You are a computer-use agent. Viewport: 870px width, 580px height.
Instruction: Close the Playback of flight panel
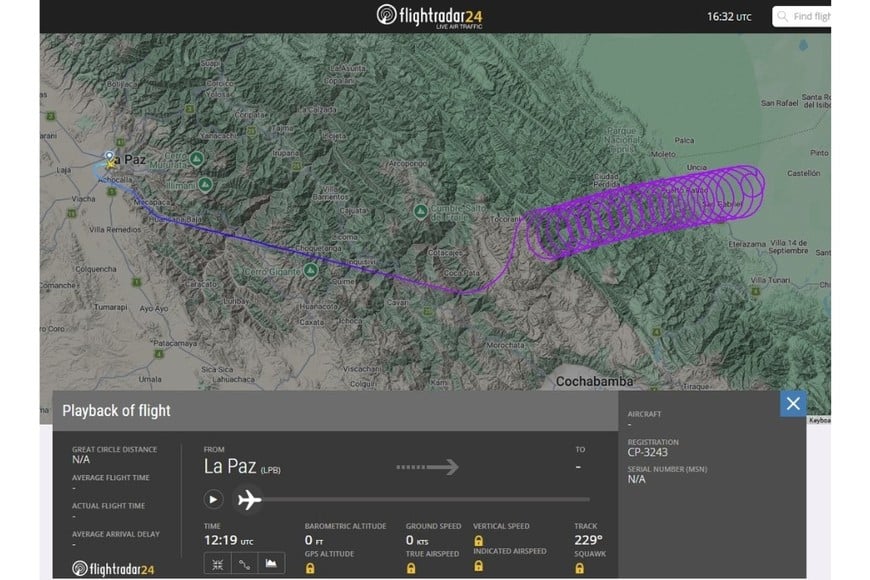tap(793, 403)
